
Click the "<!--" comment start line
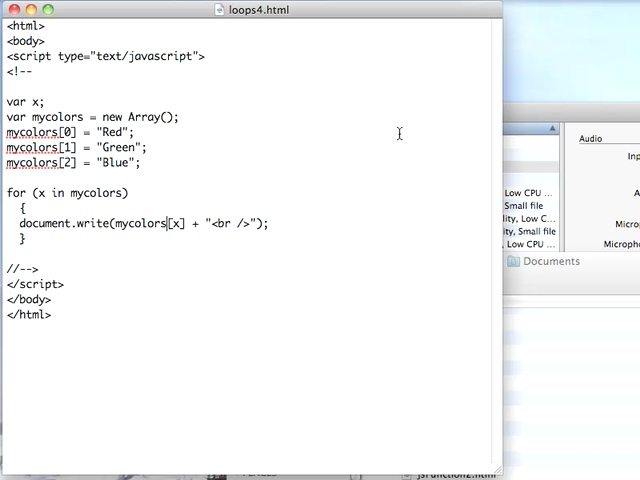tap(19, 71)
